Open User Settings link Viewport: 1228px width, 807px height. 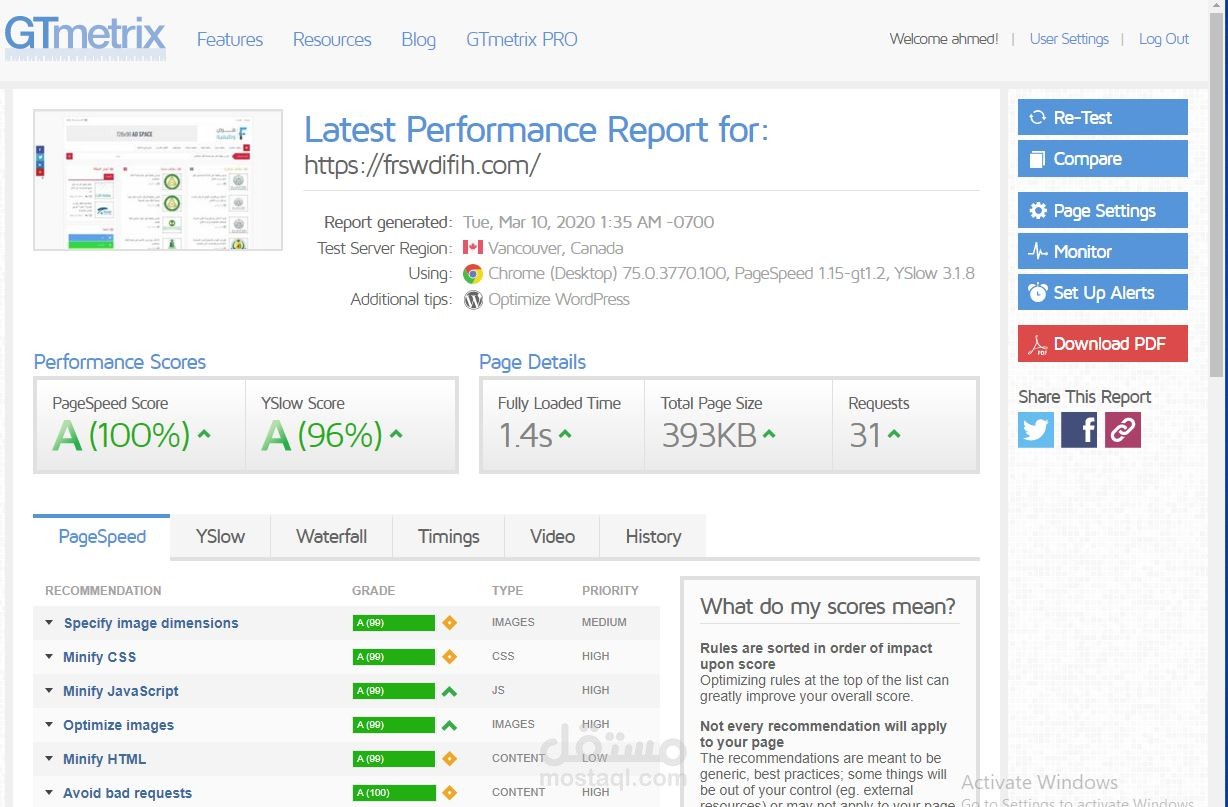(1069, 39)
